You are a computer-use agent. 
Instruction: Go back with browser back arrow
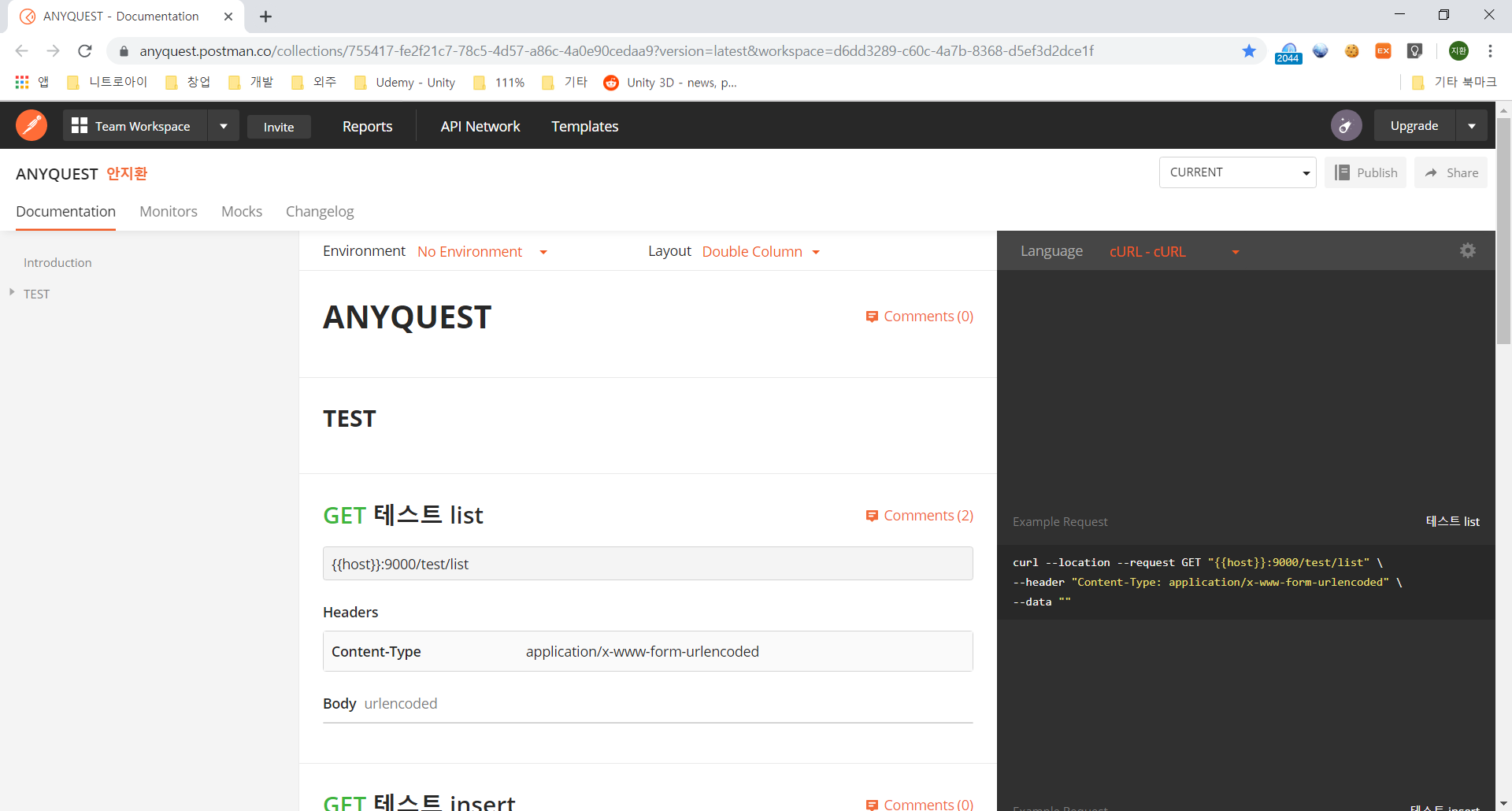(21, 51)
